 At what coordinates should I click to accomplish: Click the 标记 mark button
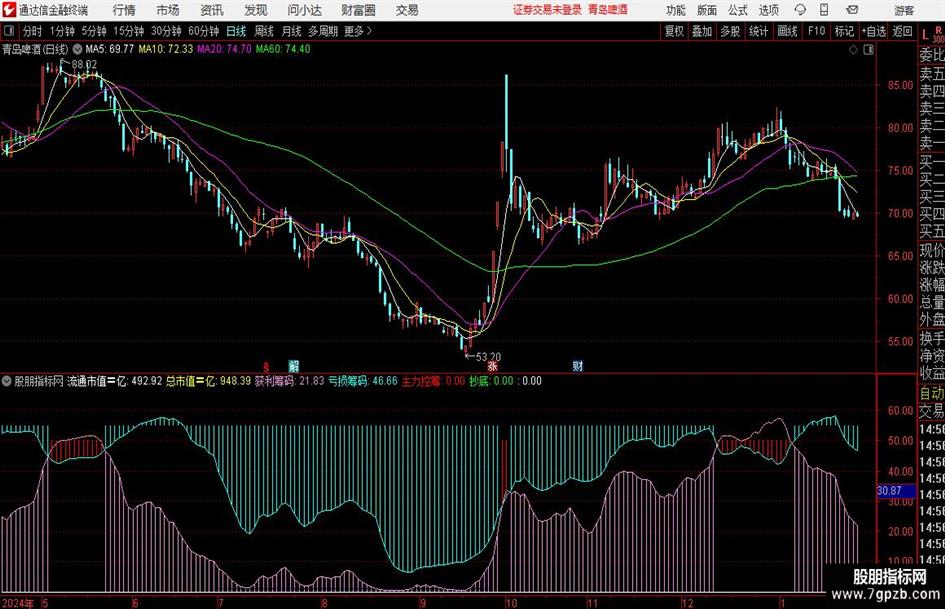point(844,31)
